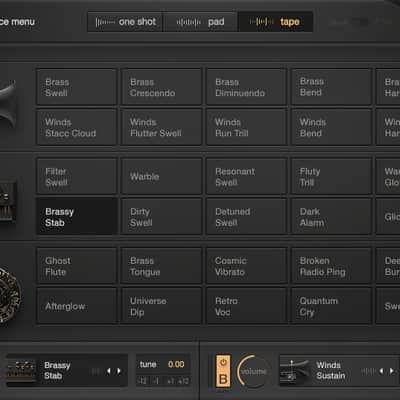
Task: Go to next sound in Brassy Stab slot
Action: tap(119, 371)
